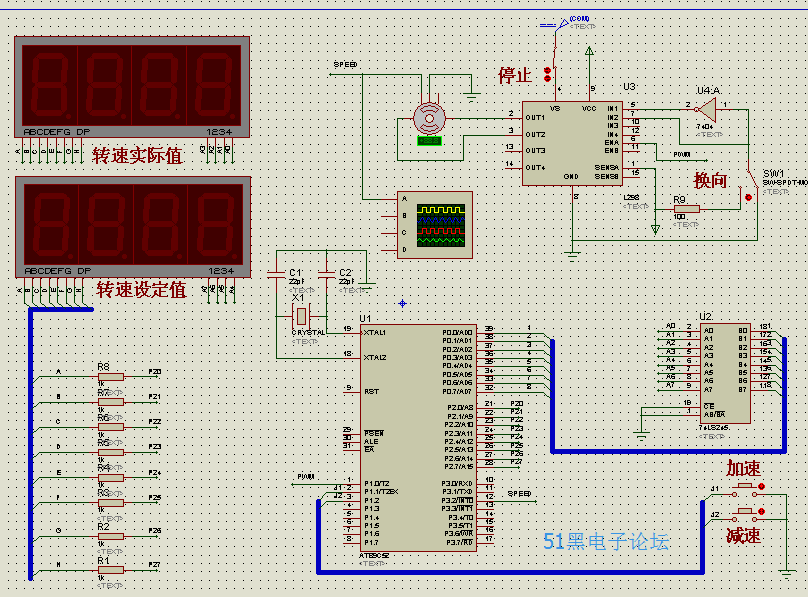
Task: Select the X1 crystal oscillator
Action: tap(301, 316)
